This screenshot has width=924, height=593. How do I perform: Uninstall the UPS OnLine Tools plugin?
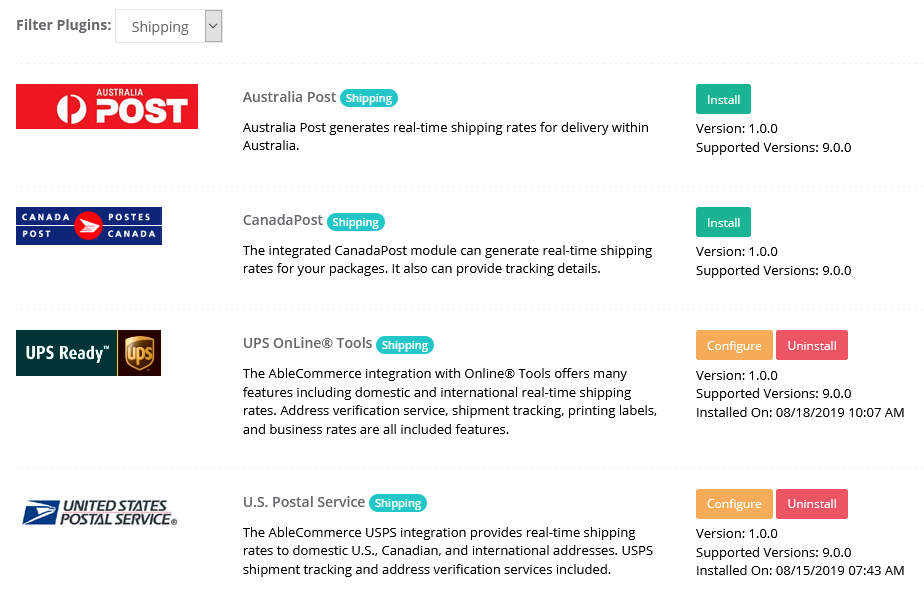(x=811, y=345)
